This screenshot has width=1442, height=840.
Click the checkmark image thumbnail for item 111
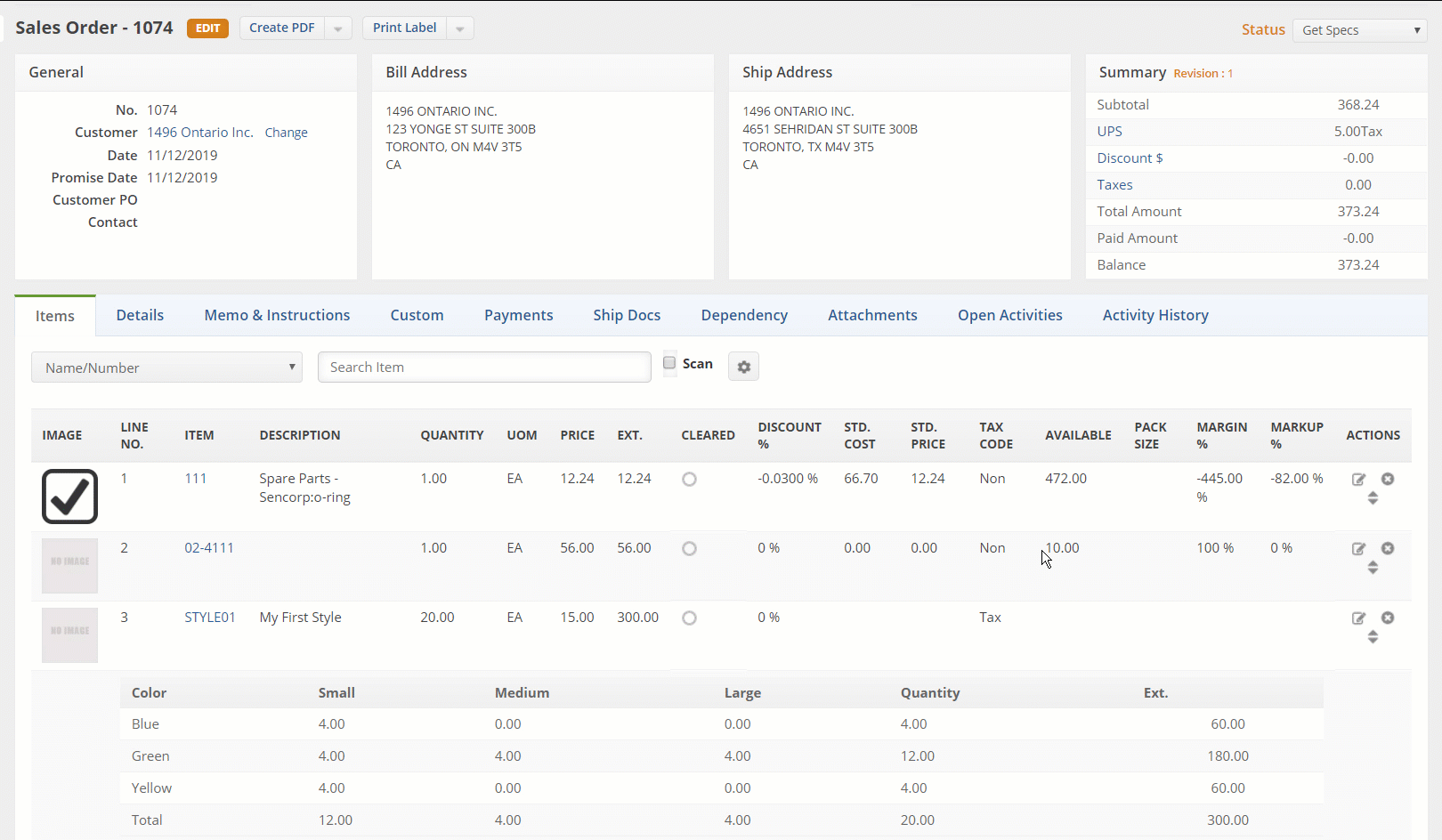click(69, 497)
